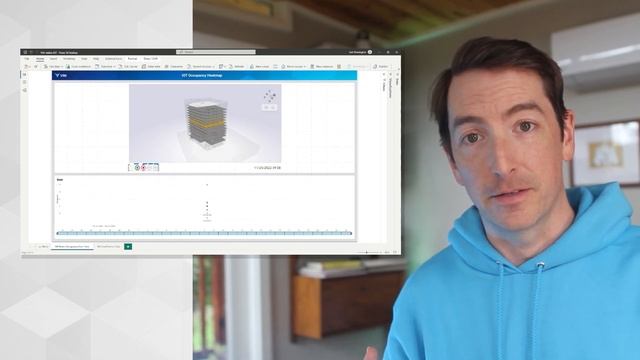Screen dimensions: 640x360
Task: Expand the Fields pane
Action: (397, 80)
